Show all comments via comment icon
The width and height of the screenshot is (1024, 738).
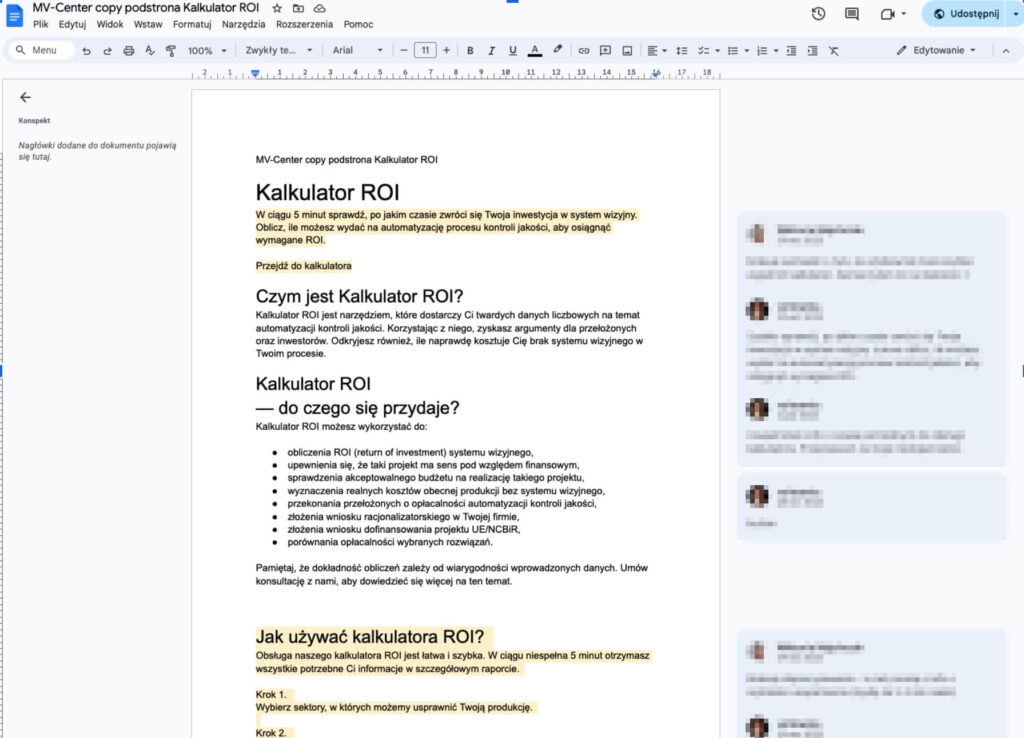(x=852, y=14)
